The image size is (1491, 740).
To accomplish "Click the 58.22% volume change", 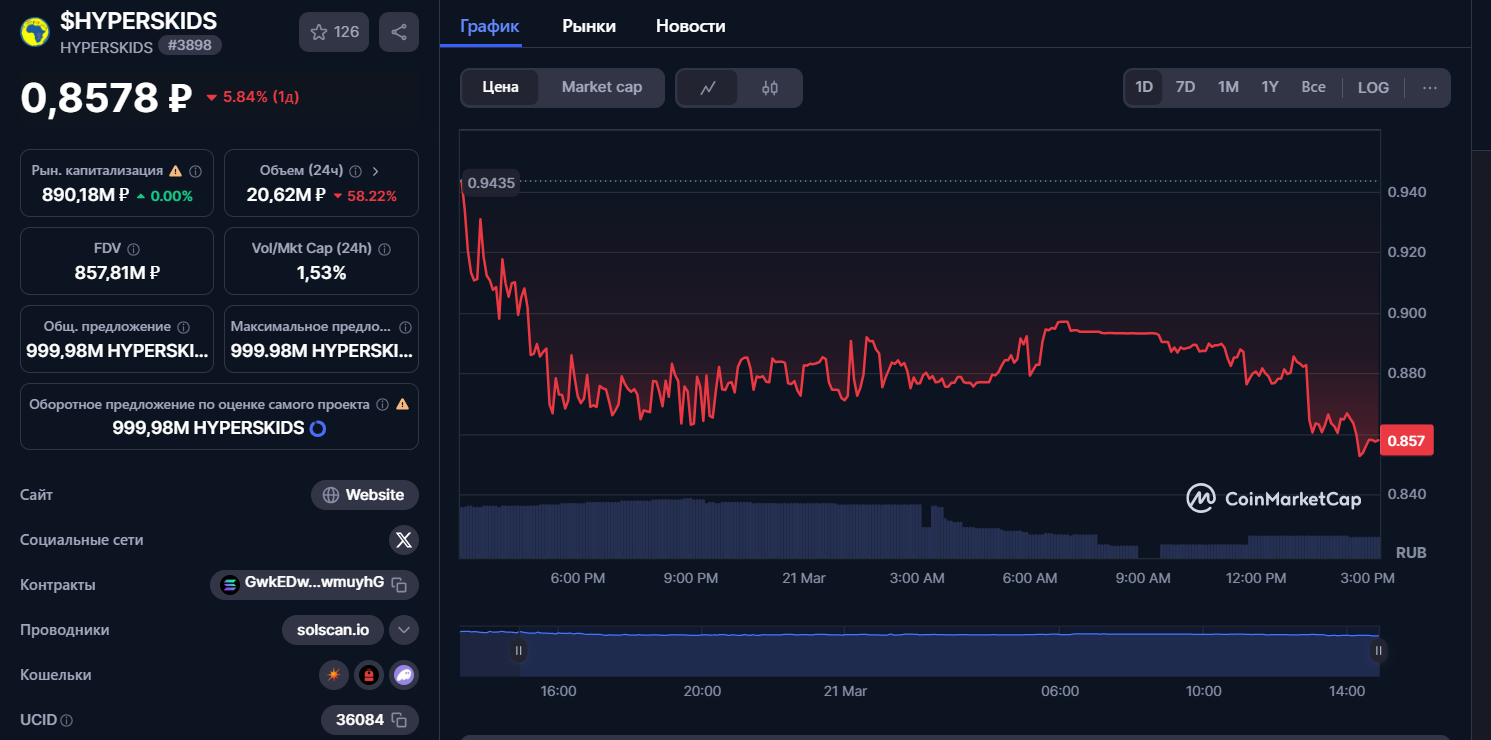I will 365,196.
